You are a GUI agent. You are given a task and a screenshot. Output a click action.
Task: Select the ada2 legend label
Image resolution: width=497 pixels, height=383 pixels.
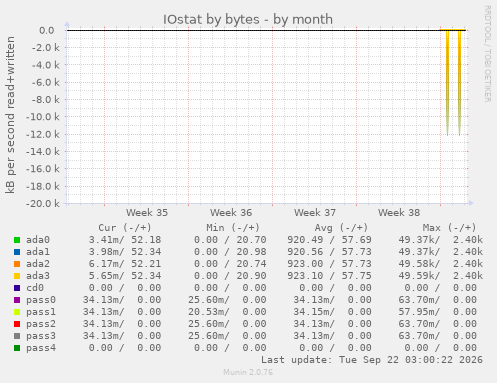[x=38, y=264]
